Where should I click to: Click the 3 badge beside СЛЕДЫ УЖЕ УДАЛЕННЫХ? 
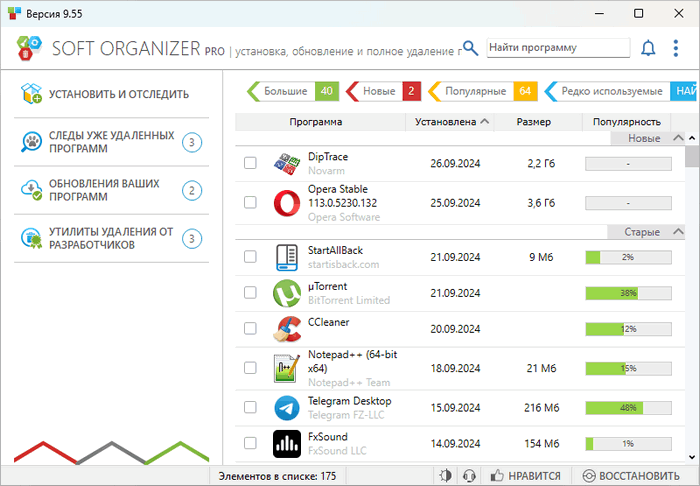[x=192, y=142]
